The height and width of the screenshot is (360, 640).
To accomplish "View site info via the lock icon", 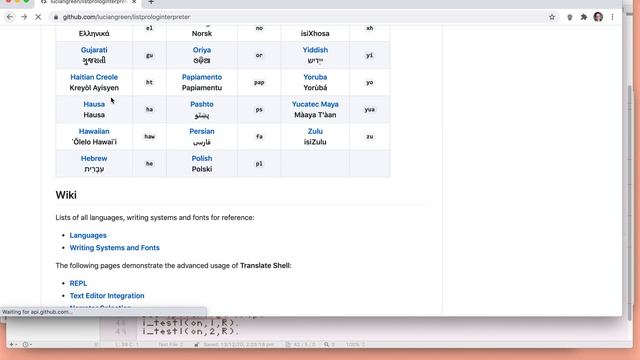I will [56, 17].
